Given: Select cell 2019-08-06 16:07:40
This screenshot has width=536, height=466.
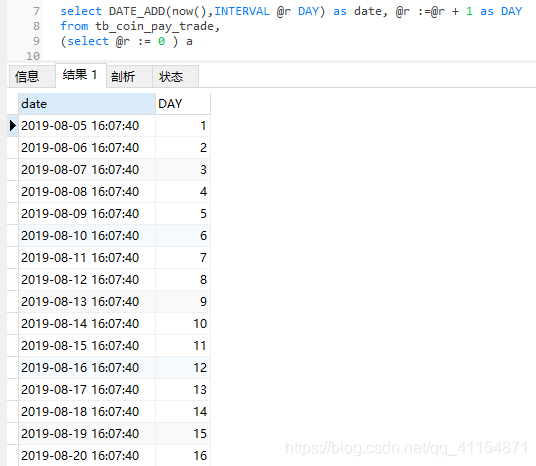Looking at the screenshot, I should [87, 148].
